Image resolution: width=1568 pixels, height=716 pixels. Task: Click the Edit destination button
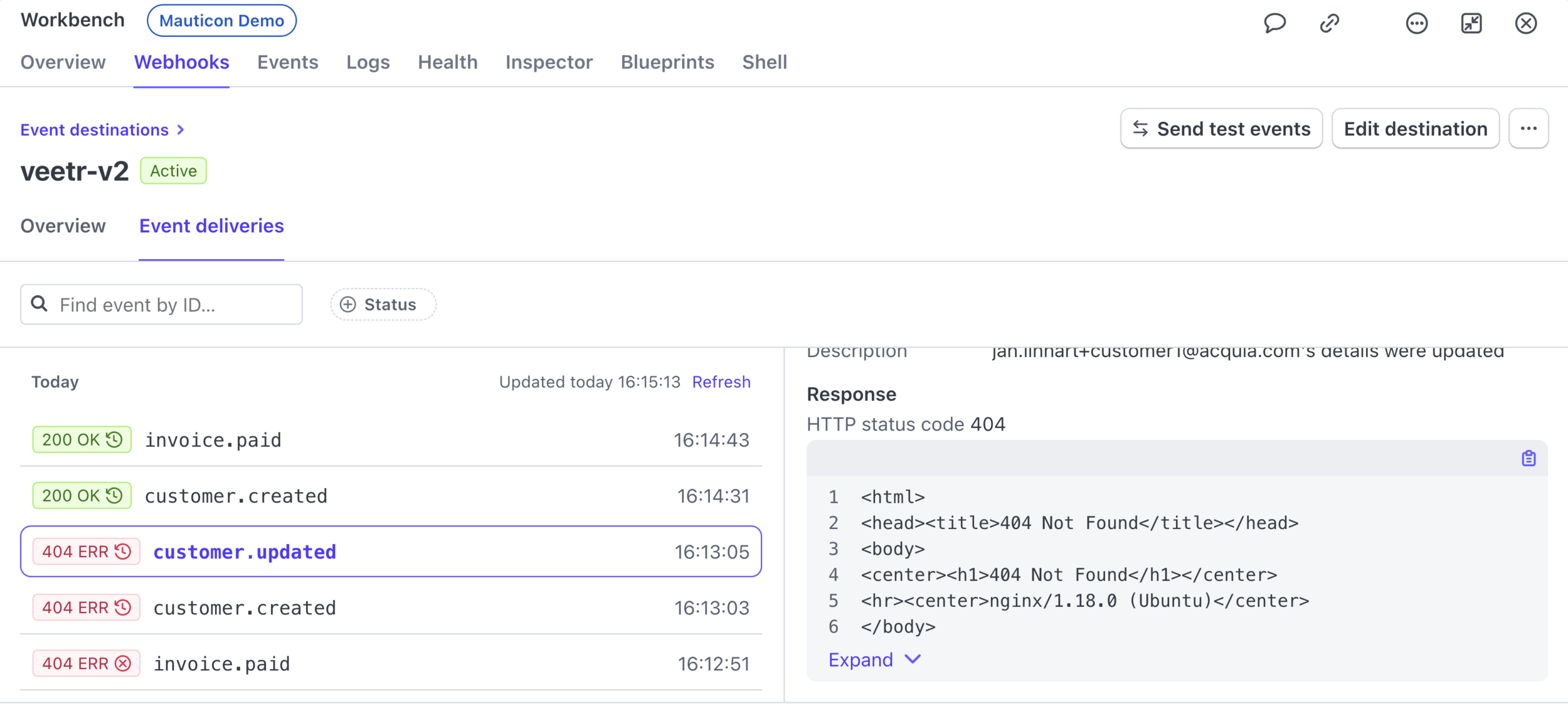tap(1415, 129)
